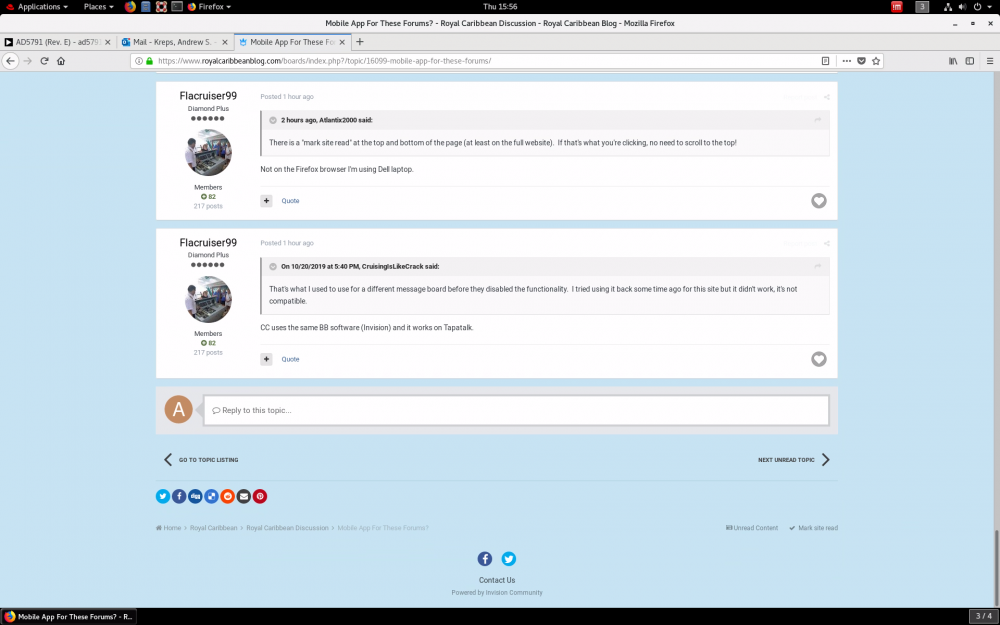Select the Mobile App For These Forums tab
Image resolution: width=1000 pixels, height=625 pixels.
point(293,42)
